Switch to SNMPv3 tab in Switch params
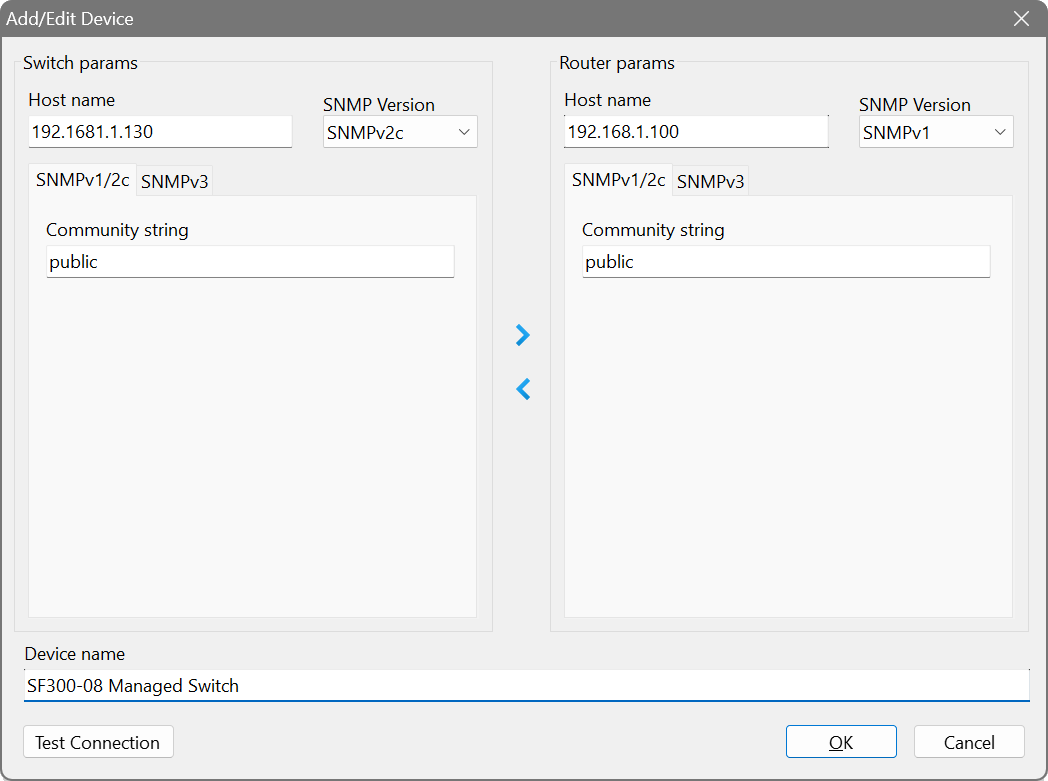Viewport: 1048px width, 781px height. [x=174, y=181]
